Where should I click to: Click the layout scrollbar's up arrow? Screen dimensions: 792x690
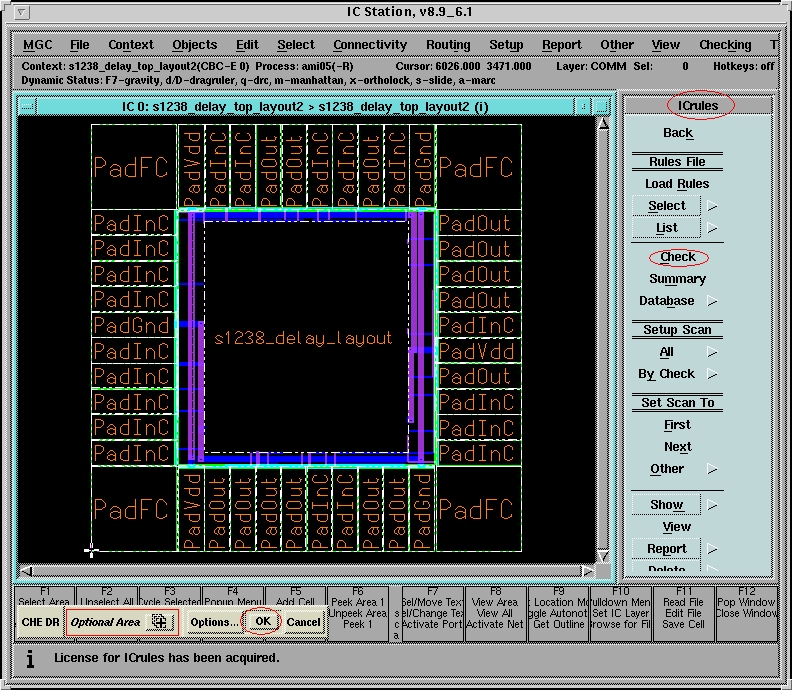point(602,126)
